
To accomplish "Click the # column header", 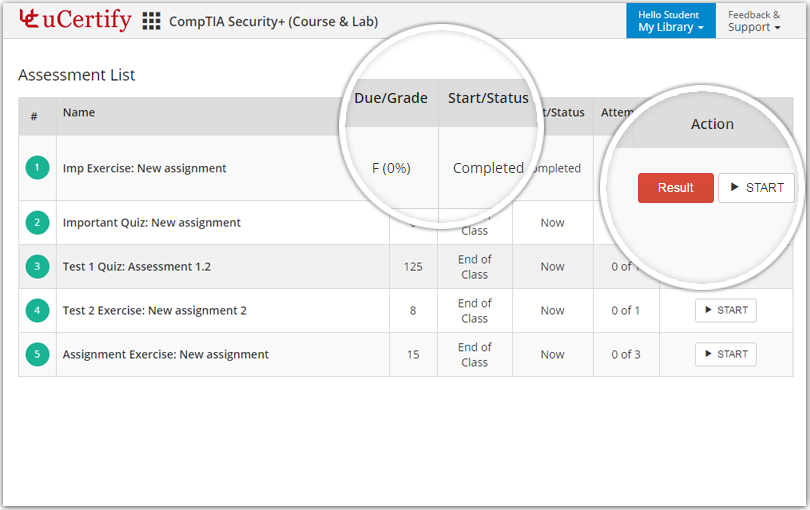I will point(34,116).
